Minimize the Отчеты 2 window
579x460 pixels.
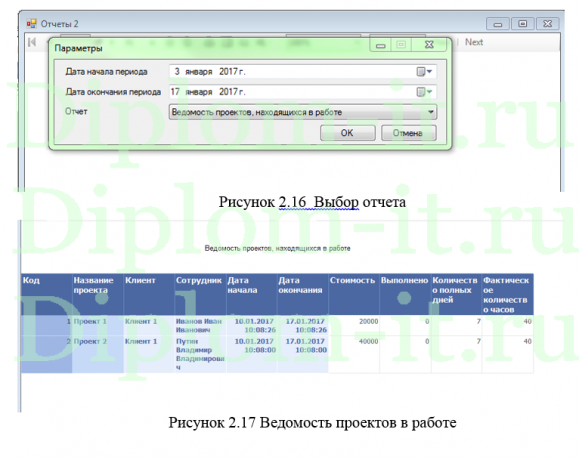(498, 24)
